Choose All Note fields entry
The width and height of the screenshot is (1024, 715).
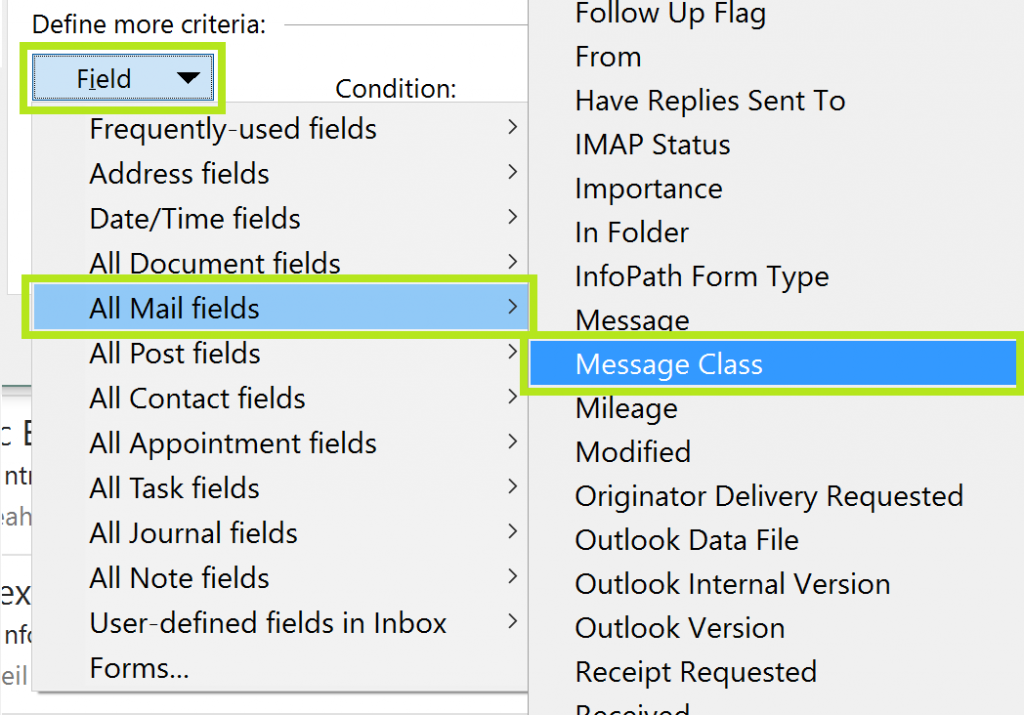coord(179,578)
